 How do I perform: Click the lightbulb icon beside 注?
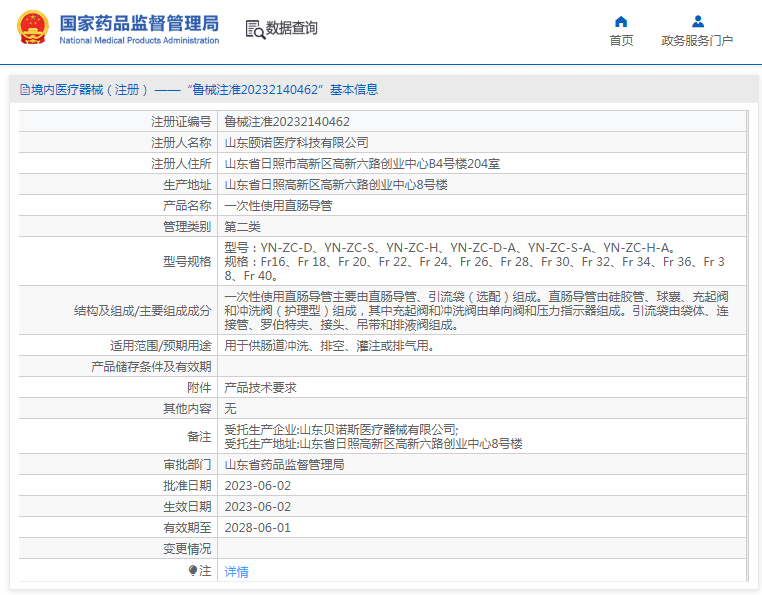(192, 570)
